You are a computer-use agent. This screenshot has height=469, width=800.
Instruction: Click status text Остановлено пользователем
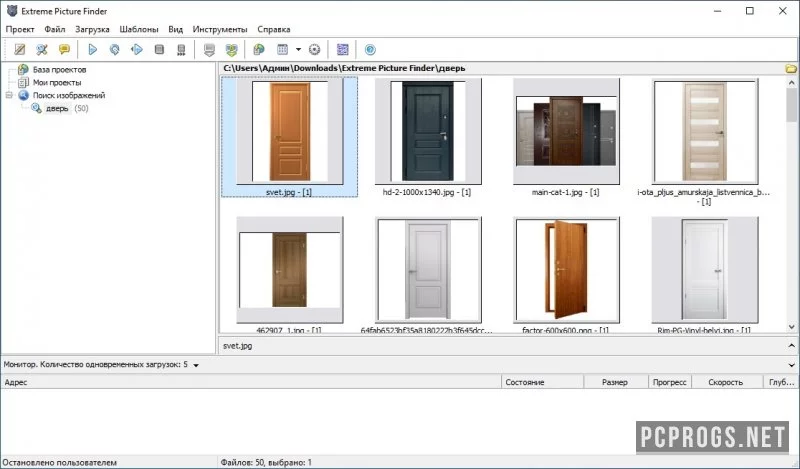60,462
